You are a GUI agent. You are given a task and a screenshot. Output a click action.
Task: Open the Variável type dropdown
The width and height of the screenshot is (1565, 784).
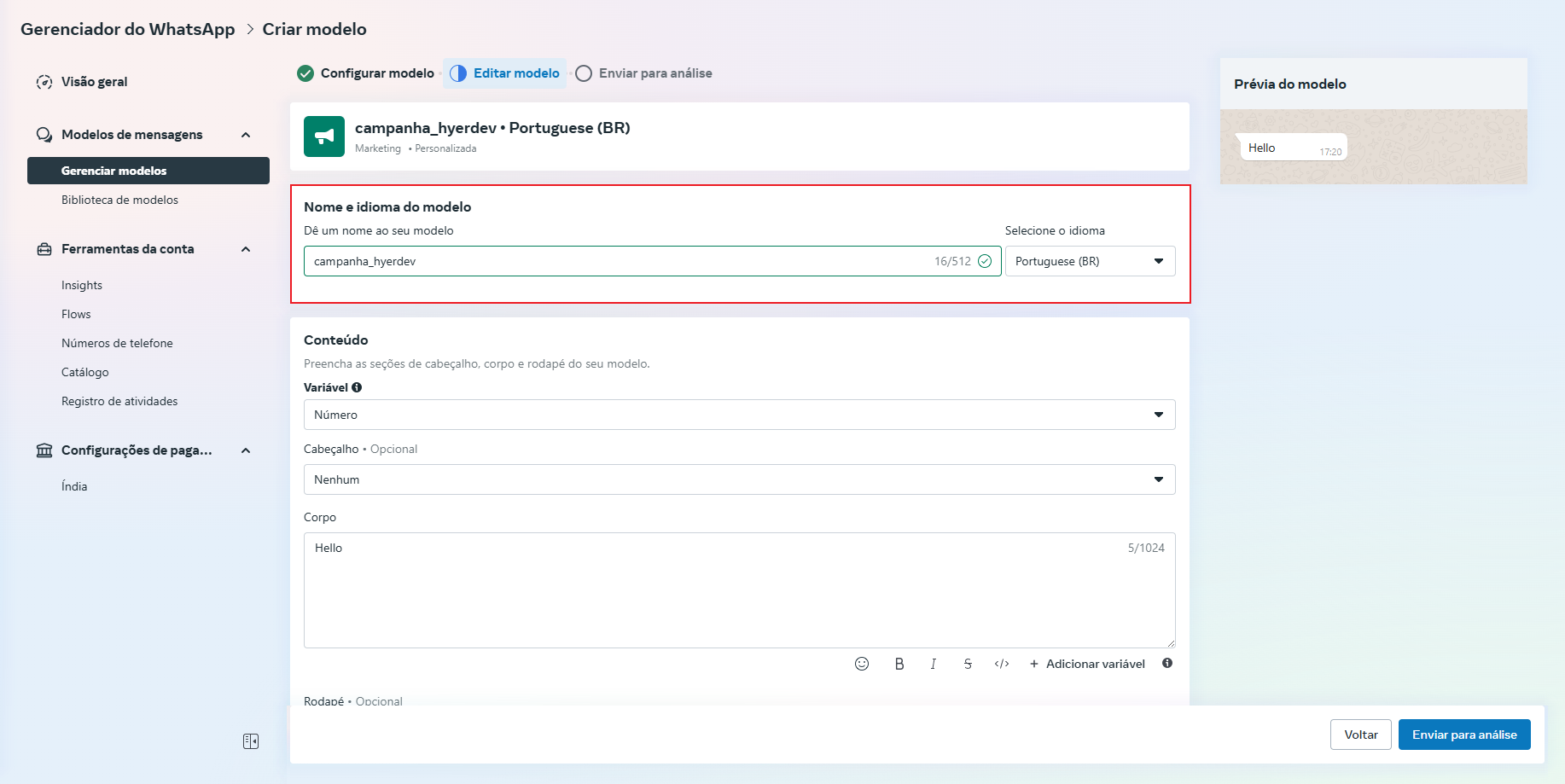[739, 415]
